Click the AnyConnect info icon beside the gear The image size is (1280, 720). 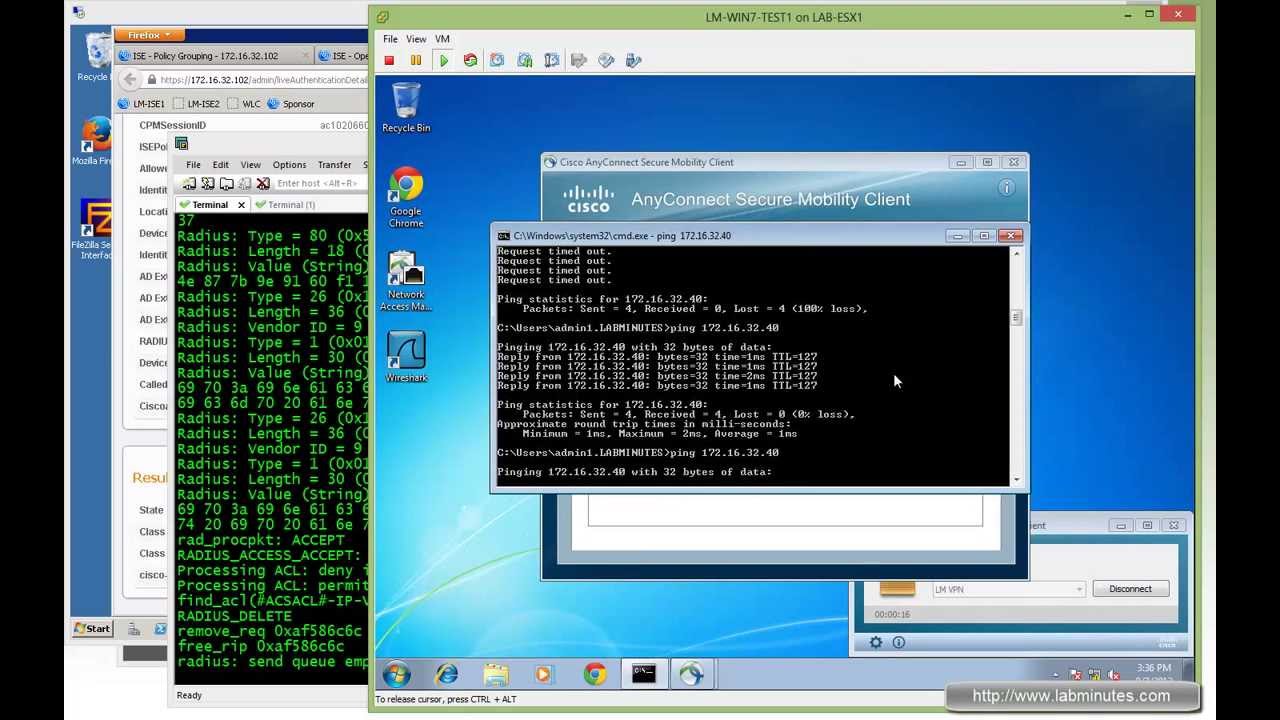[898, 642]
